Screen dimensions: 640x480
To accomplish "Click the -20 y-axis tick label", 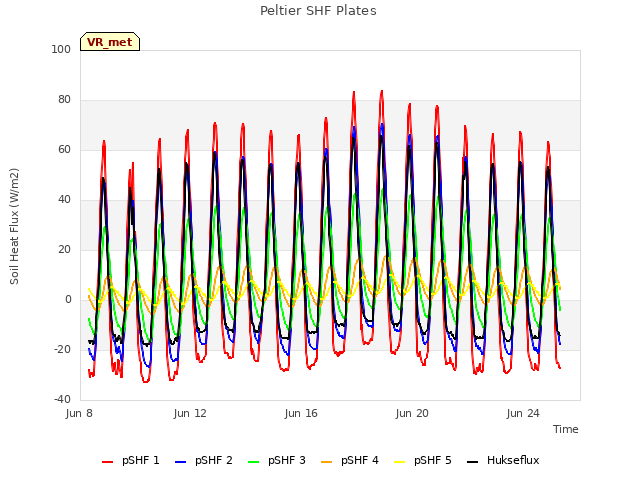I will [62, 349].
